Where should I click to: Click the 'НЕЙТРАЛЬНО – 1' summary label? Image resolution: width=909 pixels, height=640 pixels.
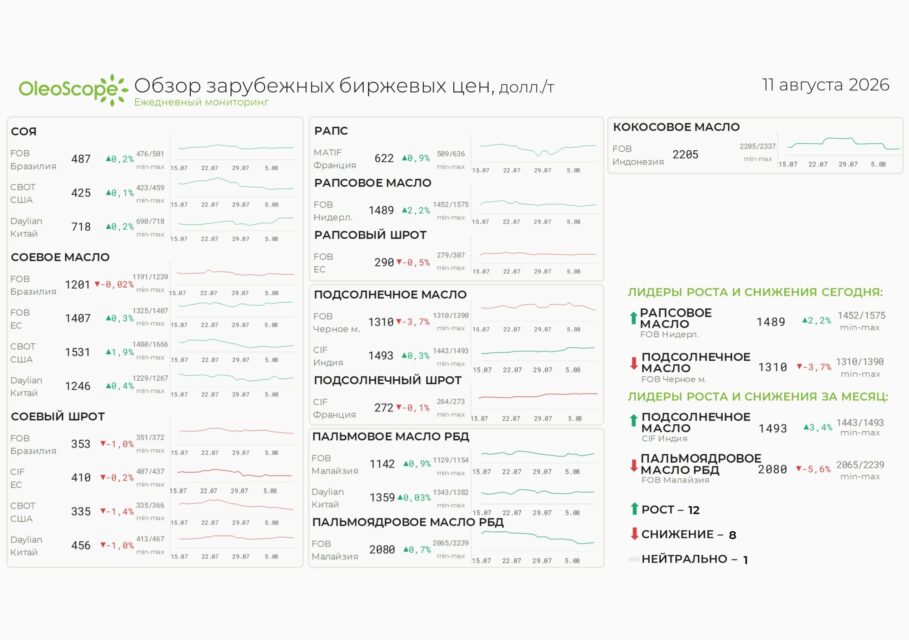695,559
